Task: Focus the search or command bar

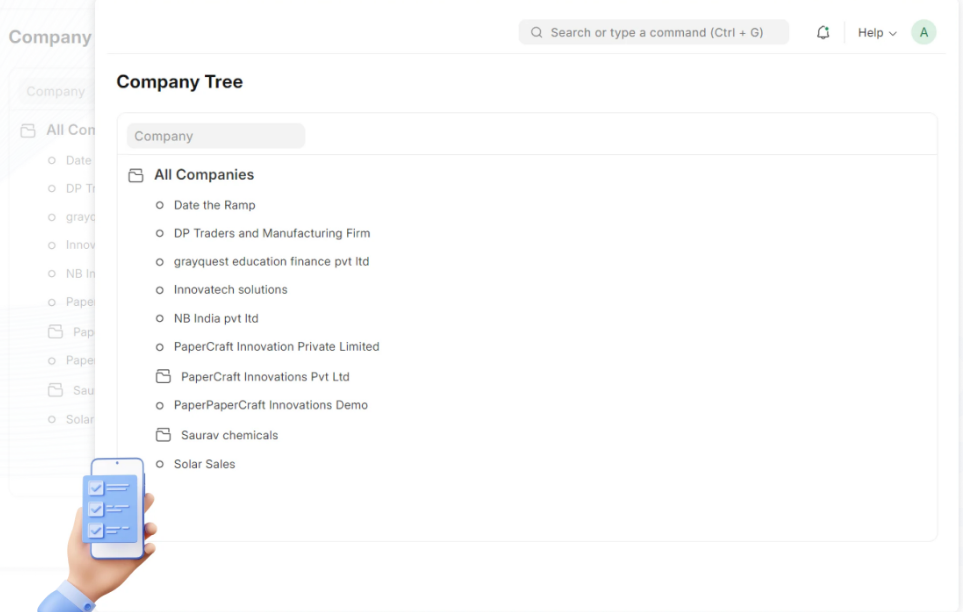Action: [656, 33]
